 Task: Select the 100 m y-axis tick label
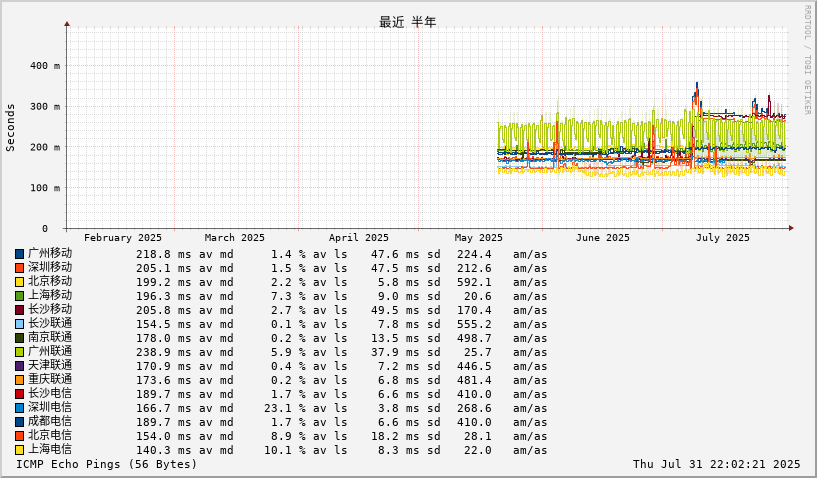(45, 188)
